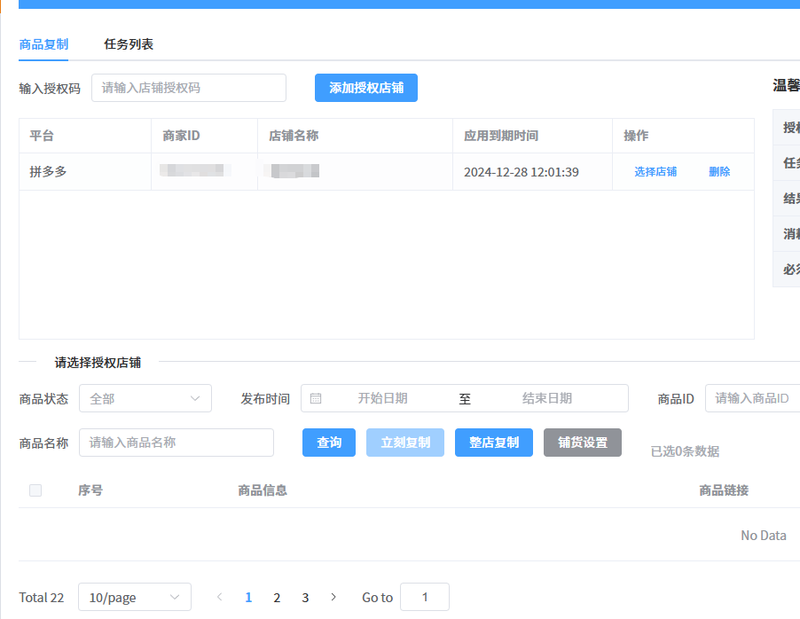This screenshot has height=619, width=800.
Task: Click 删除 link in store row
Action: point(719,172)
